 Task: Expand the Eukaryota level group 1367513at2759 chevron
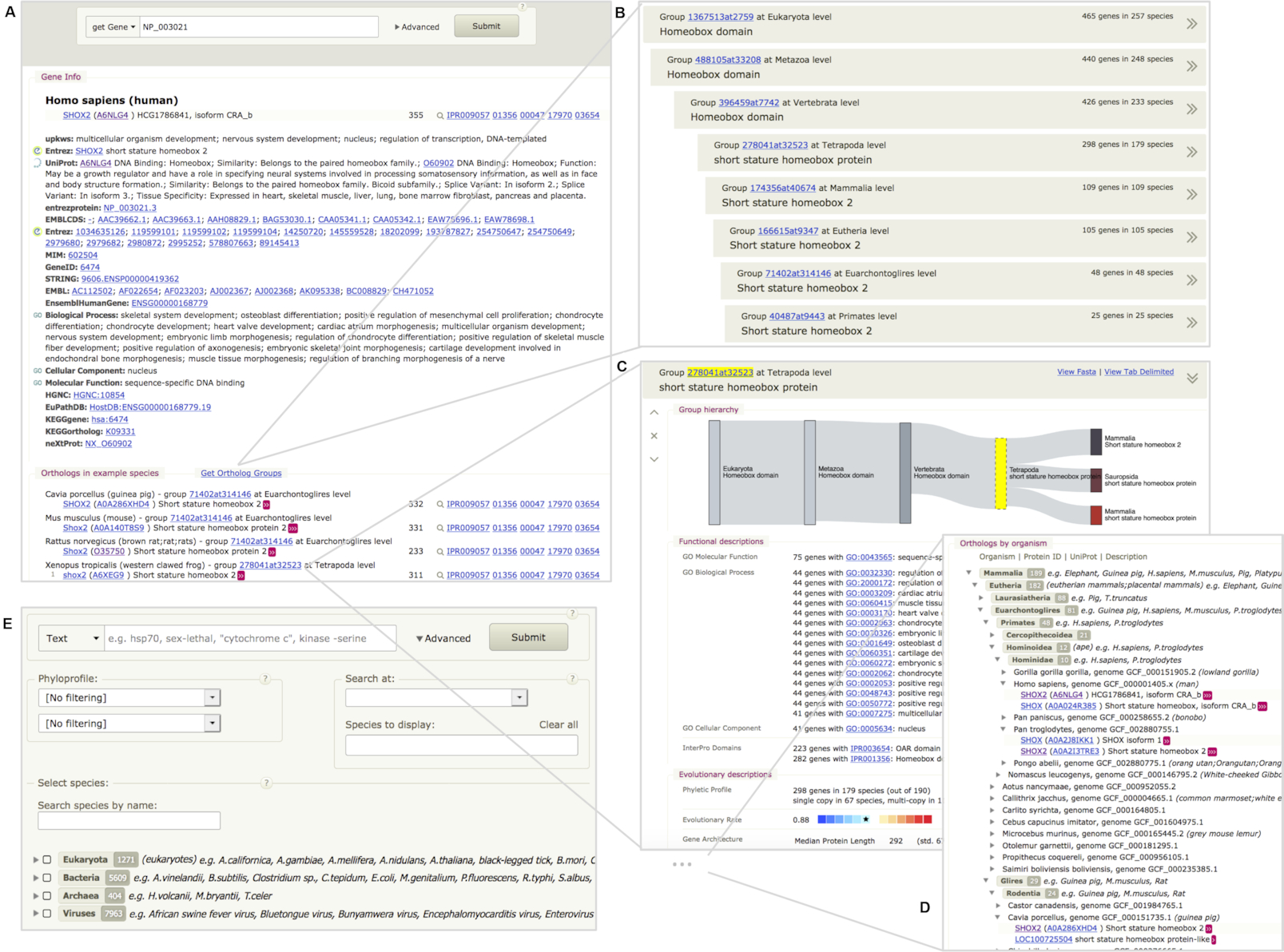tap(1191, 24)
